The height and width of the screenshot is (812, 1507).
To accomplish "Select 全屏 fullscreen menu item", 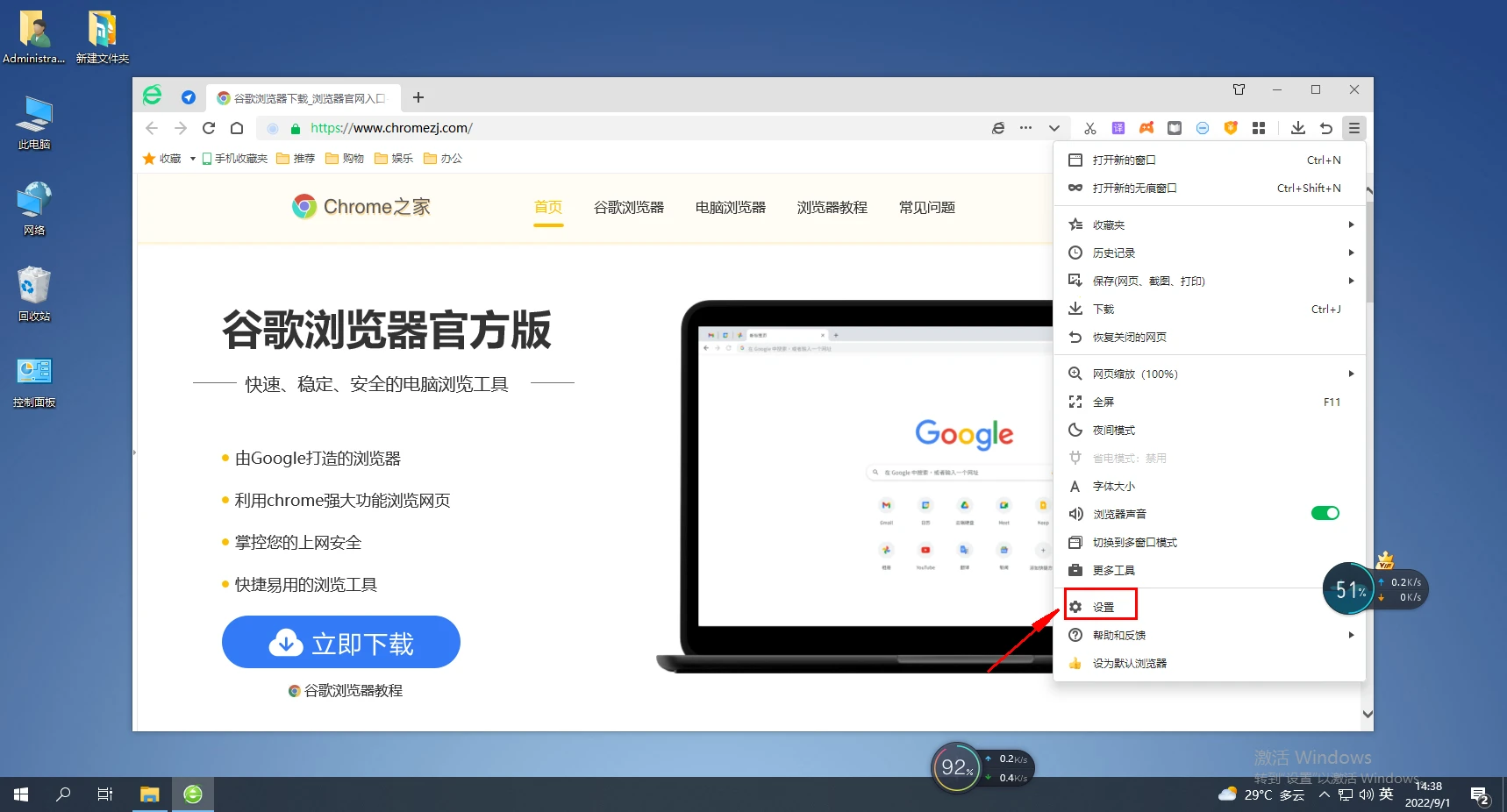I will (x=1210, y=402).
